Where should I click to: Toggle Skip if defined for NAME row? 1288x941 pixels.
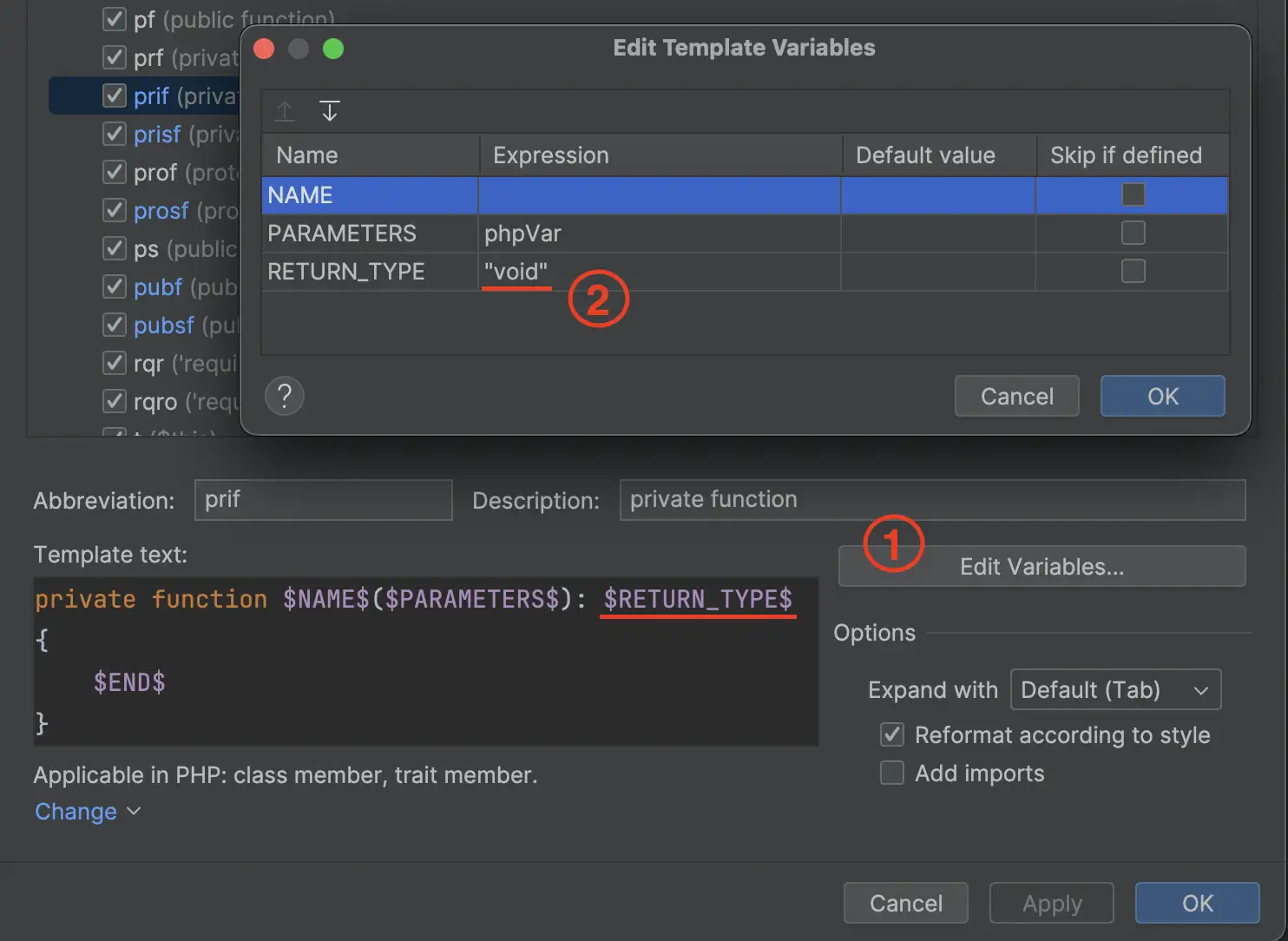(x=1133, y=194)
